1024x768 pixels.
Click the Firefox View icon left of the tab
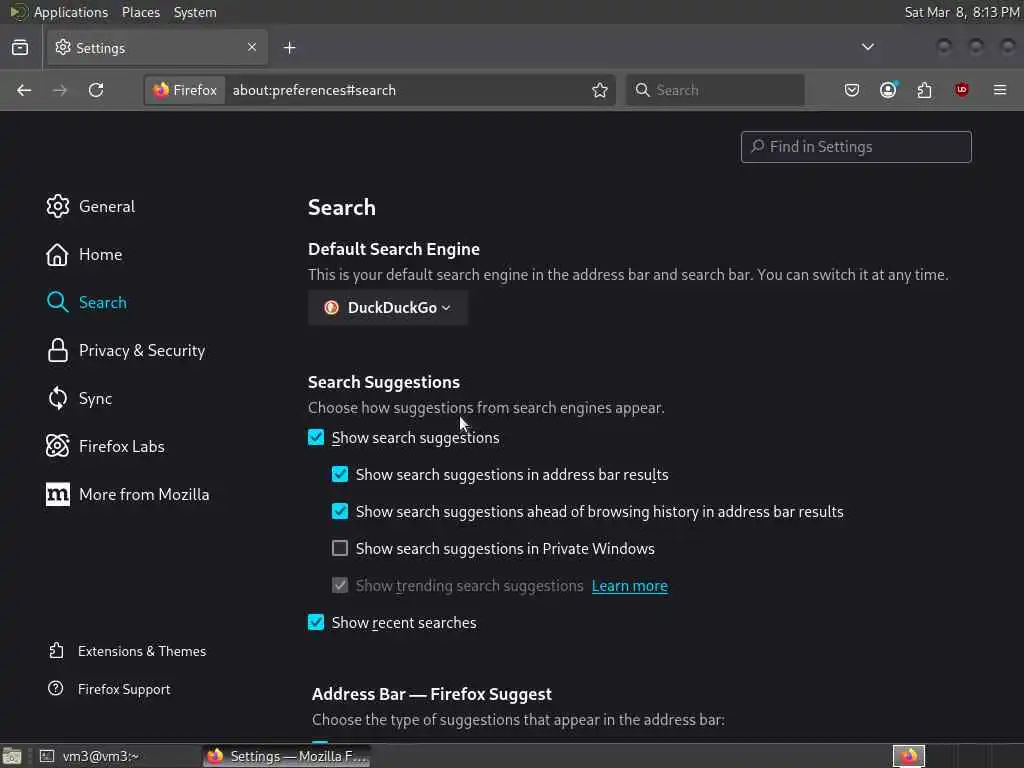20,47
